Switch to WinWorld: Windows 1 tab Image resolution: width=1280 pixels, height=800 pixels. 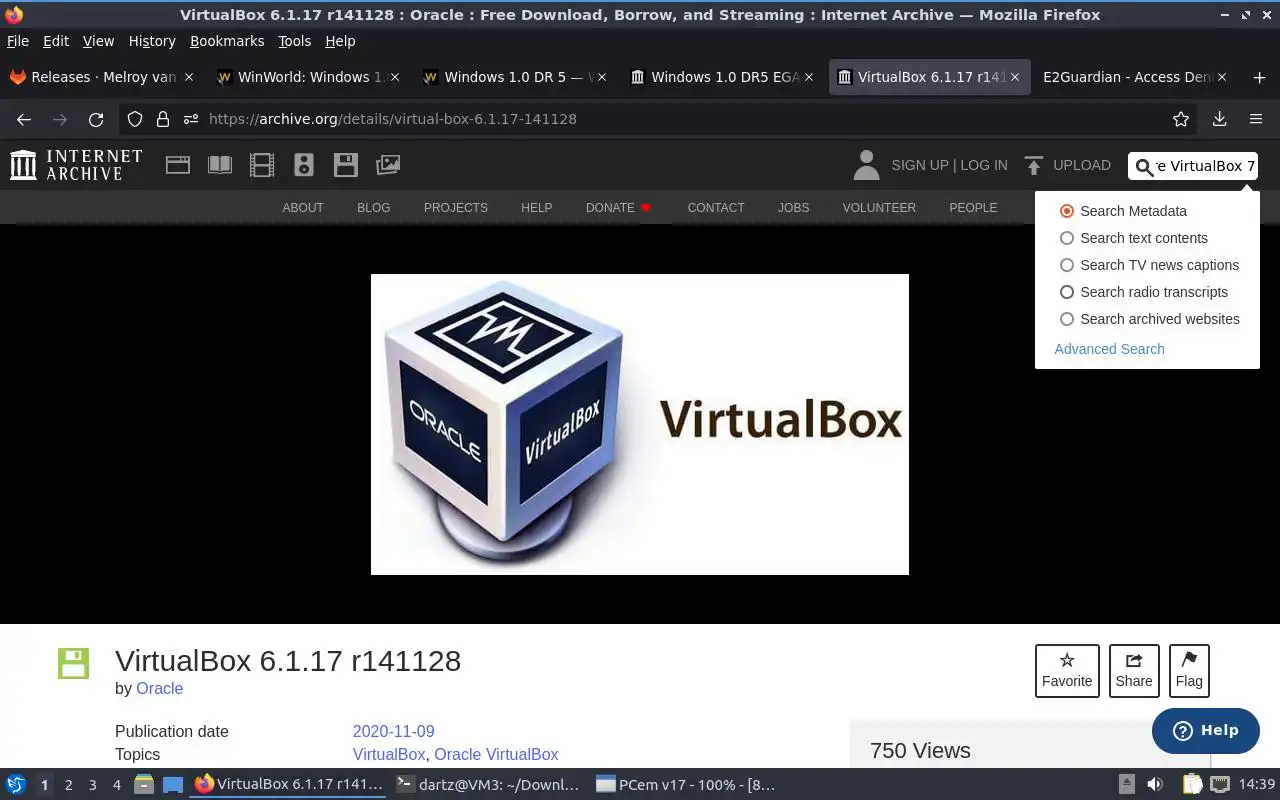pos(309,77)
